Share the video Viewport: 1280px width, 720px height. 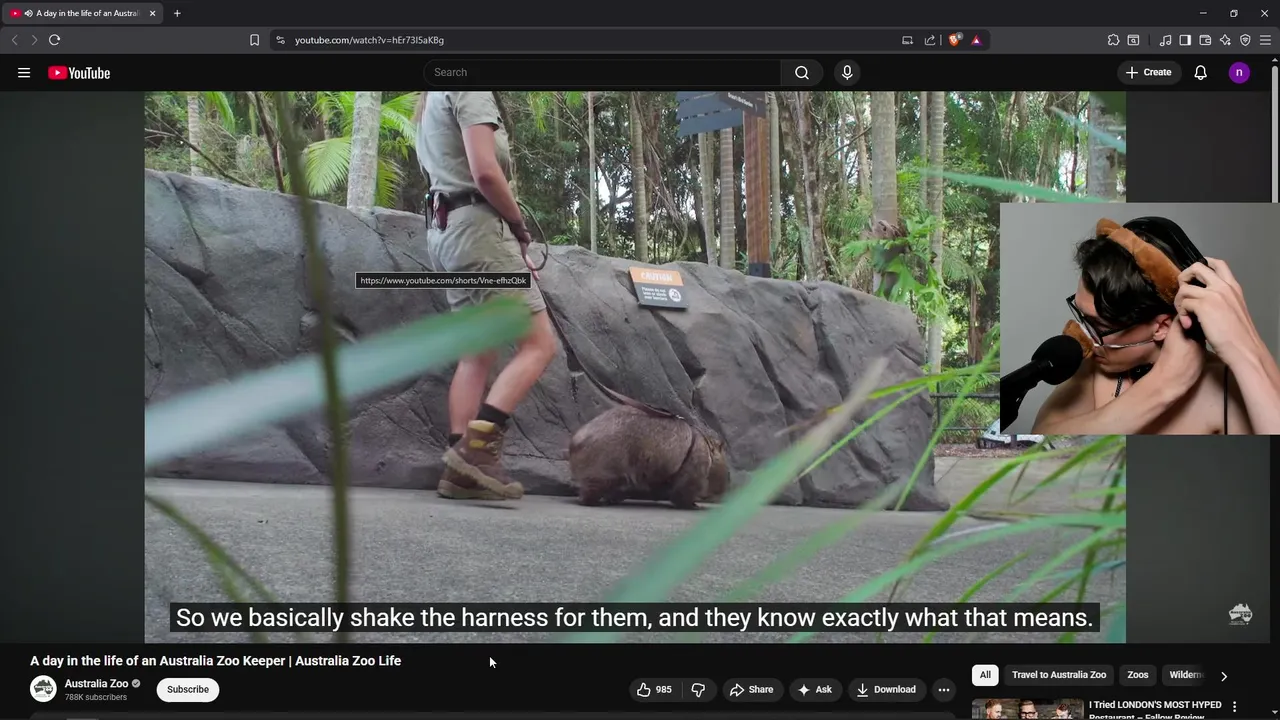pyautogui.click(x=751, y=689)
